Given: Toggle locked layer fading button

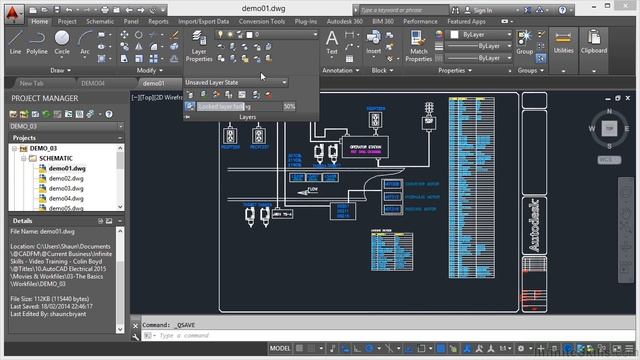Looking at the screenshot, I should (x=190, y=107).
